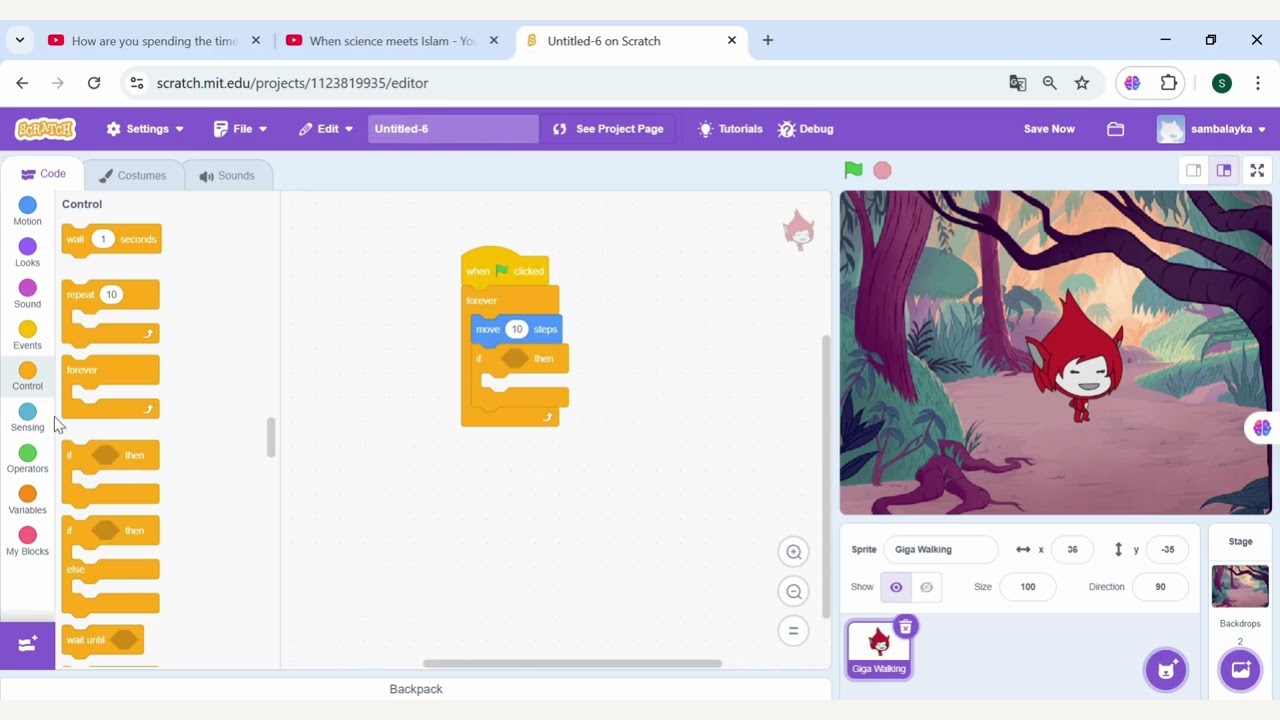Enter full screen stage mode

pos(1257,170)
